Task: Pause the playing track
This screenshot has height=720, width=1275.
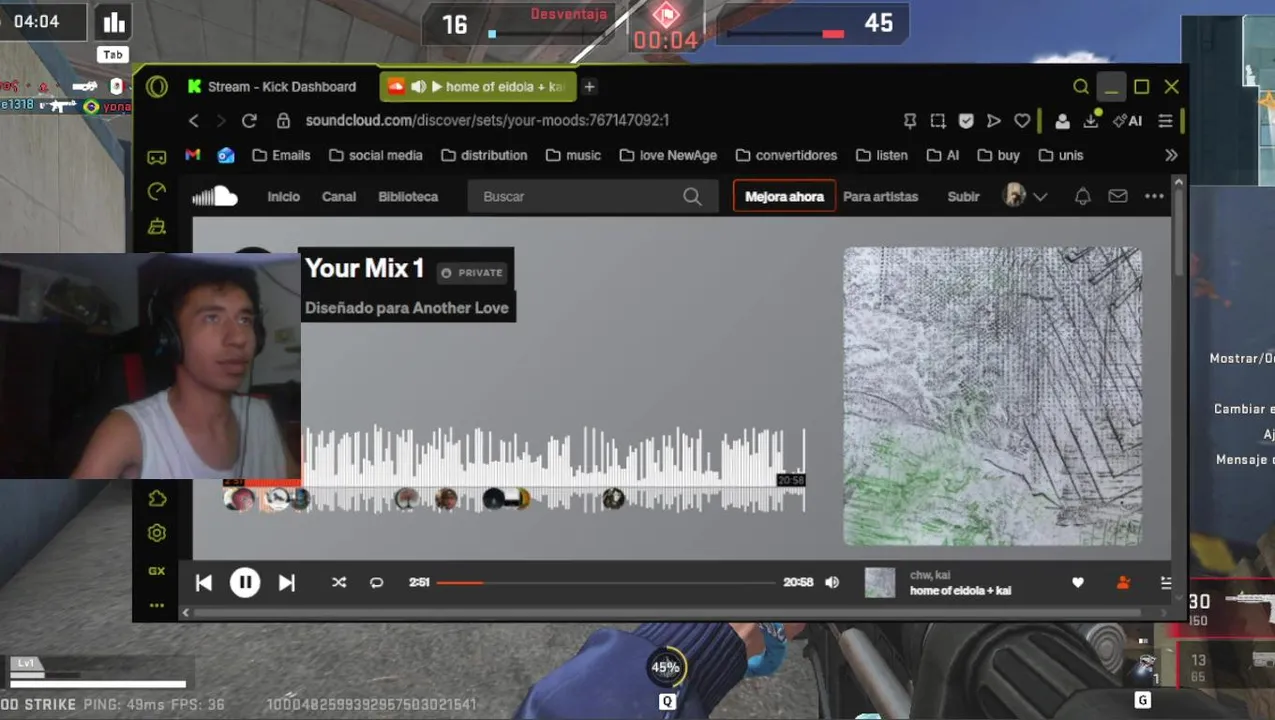Action: point(245,582)
